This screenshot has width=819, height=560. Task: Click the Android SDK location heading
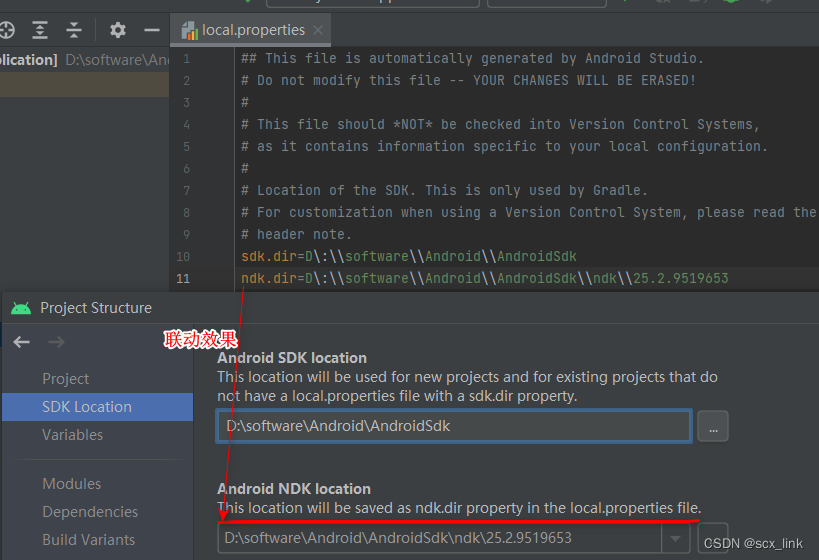(292, 358)
